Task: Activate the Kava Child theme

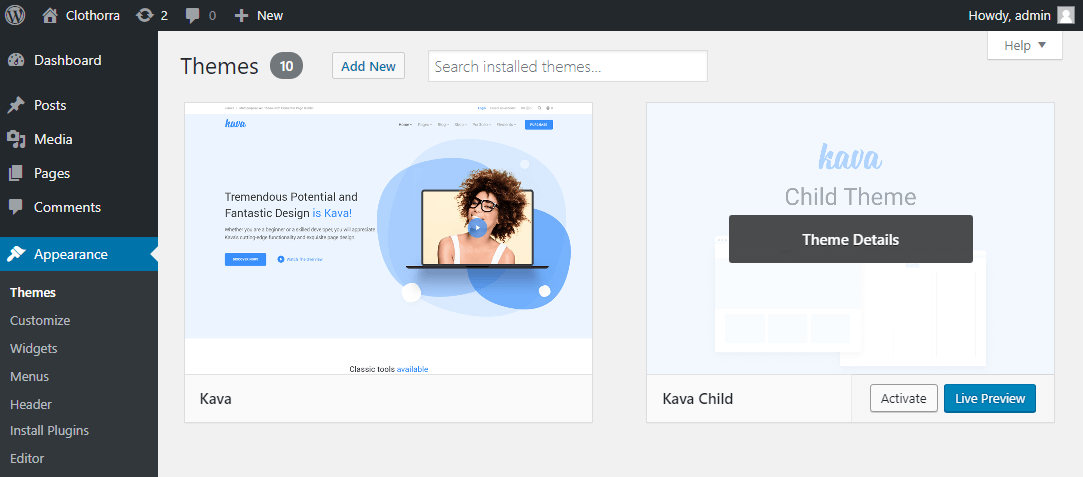Action: (x=903, y=398)
